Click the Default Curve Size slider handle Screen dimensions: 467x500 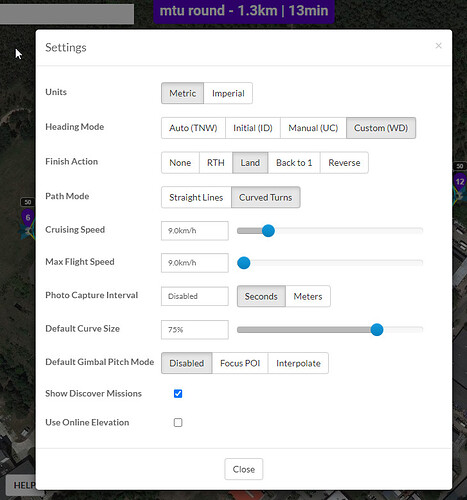point(377,330)
